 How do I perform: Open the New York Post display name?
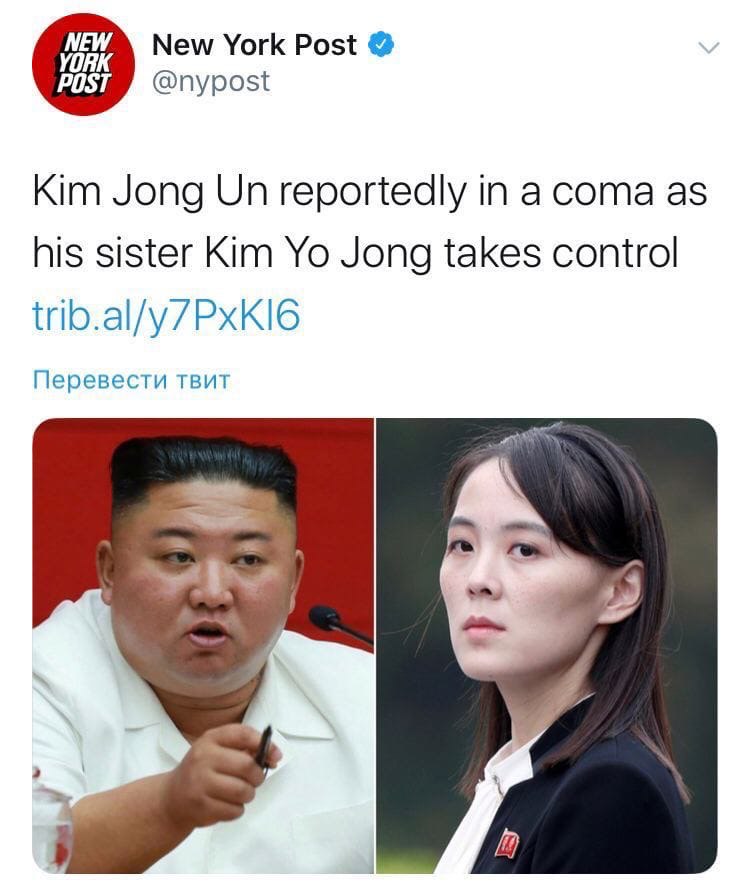pyautogui.click(x=254, y=44)
